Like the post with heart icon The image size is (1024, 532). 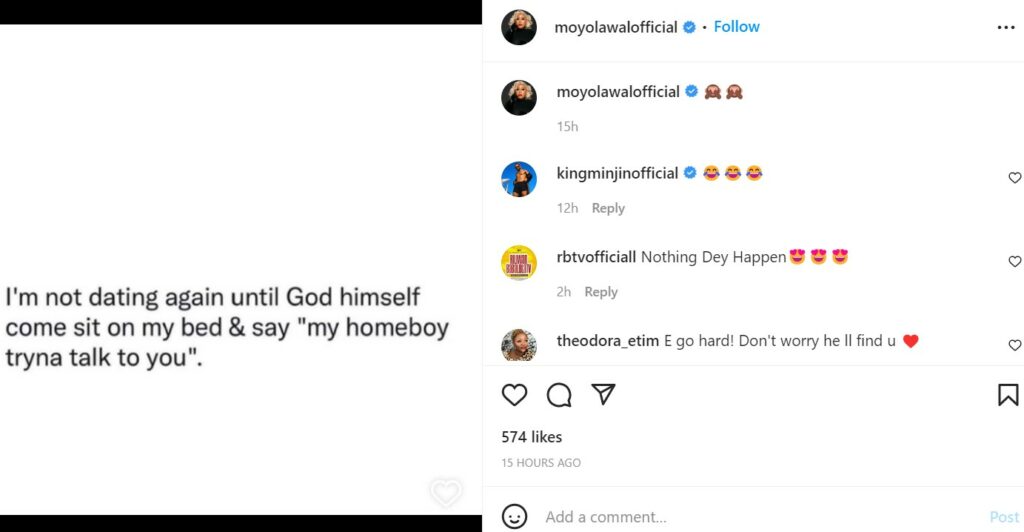[x=514, y=395]
